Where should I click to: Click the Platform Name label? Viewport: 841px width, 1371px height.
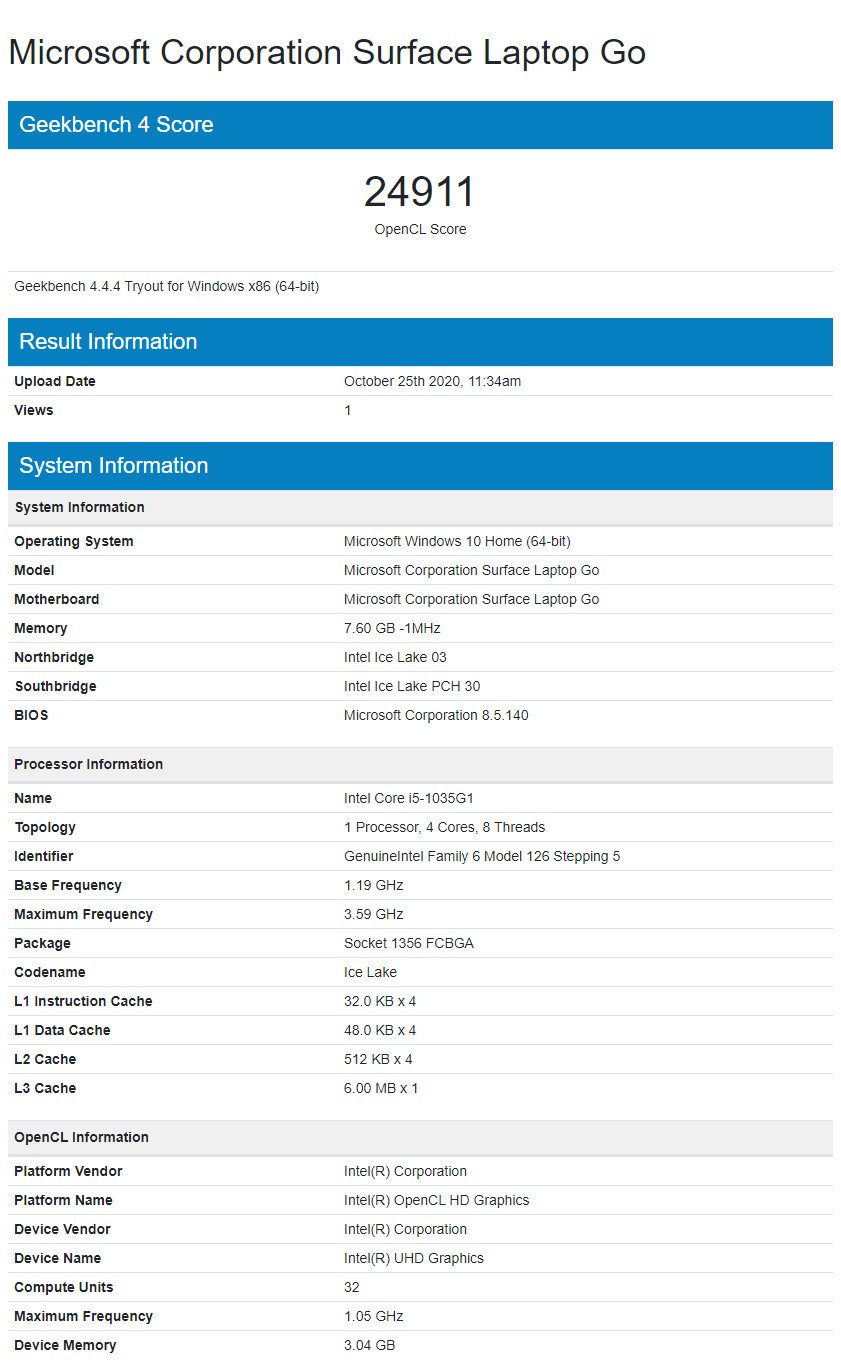click(x=63, y=1200)
